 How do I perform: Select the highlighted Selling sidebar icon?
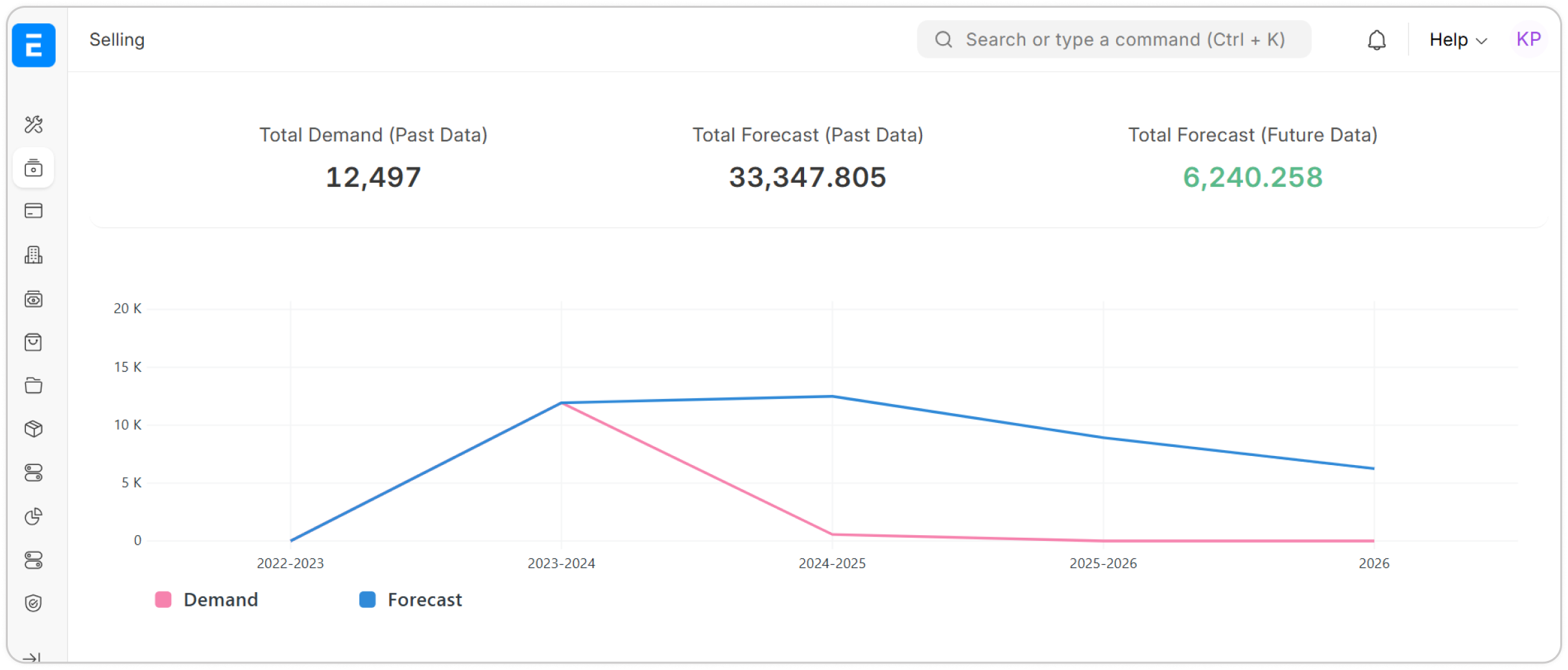click(34, 168)
